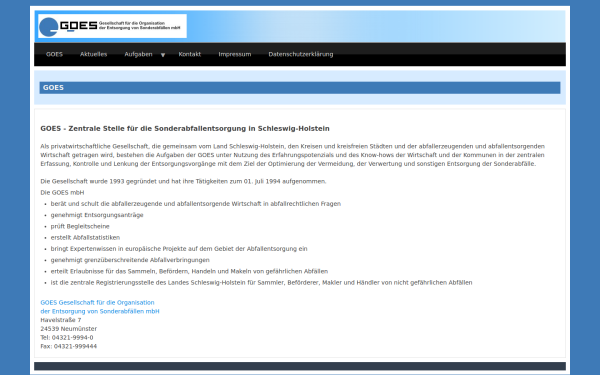Go to the Aktuelles page
The image size is (600, 375).
93,54
